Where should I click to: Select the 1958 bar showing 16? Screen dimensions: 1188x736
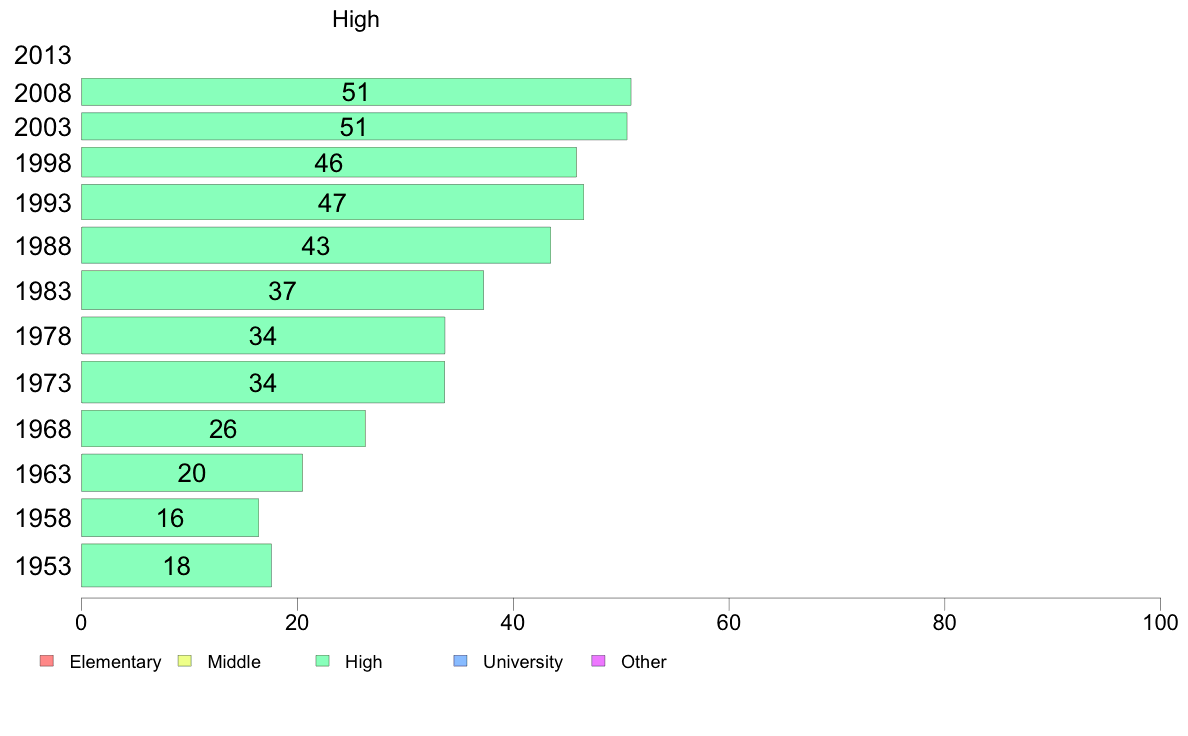(x=170, y=518)
